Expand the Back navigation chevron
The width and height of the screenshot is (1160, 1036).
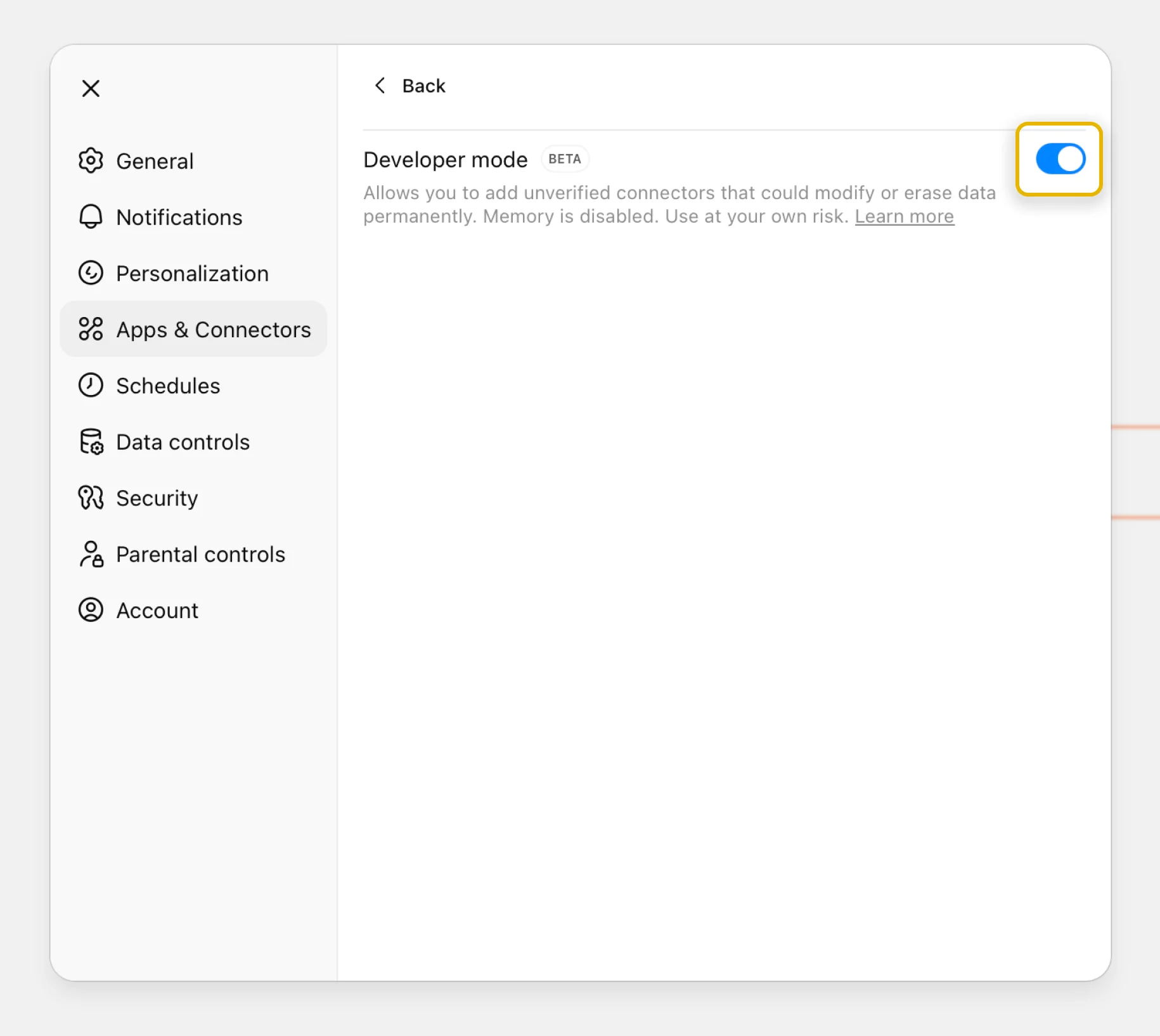pyautogui.click(x=380, y=86)
